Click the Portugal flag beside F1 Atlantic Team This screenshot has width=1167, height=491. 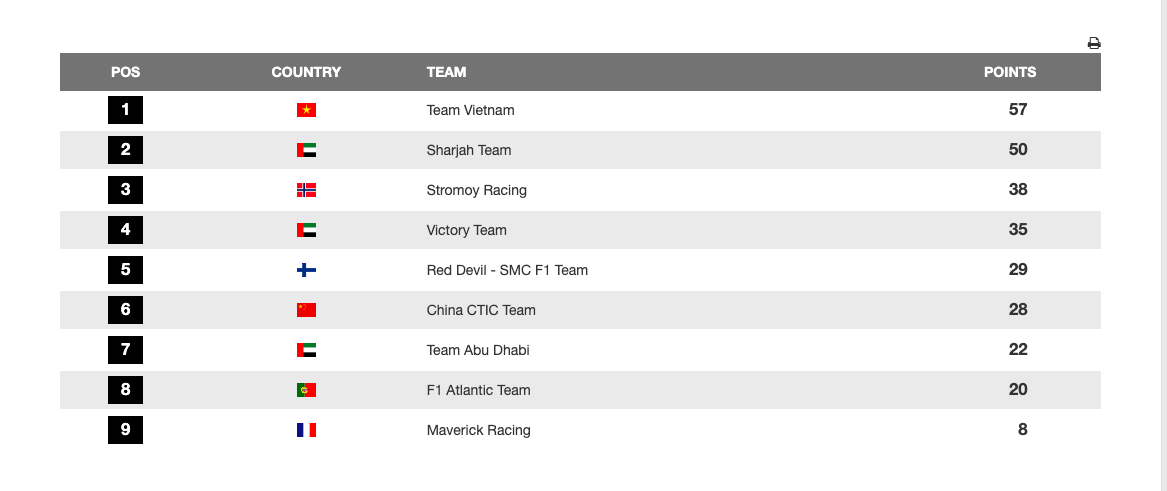point(306,390)
